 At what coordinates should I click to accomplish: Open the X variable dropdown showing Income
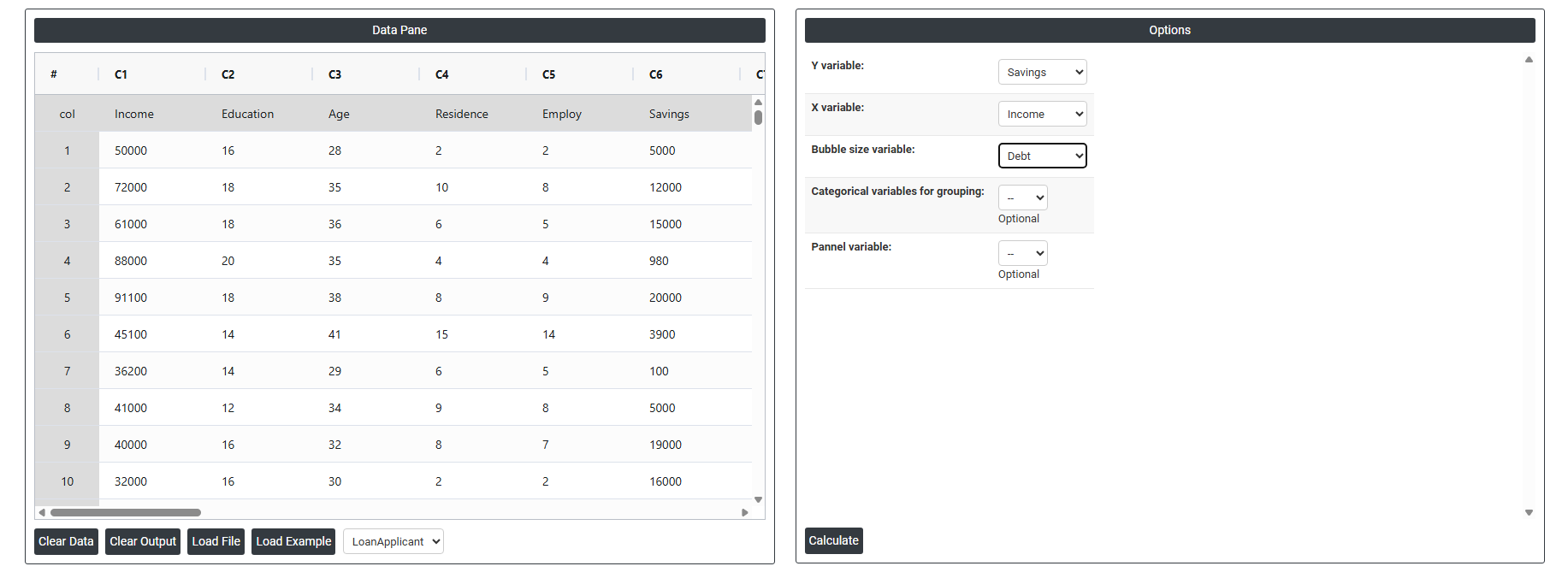point(1042,115)
